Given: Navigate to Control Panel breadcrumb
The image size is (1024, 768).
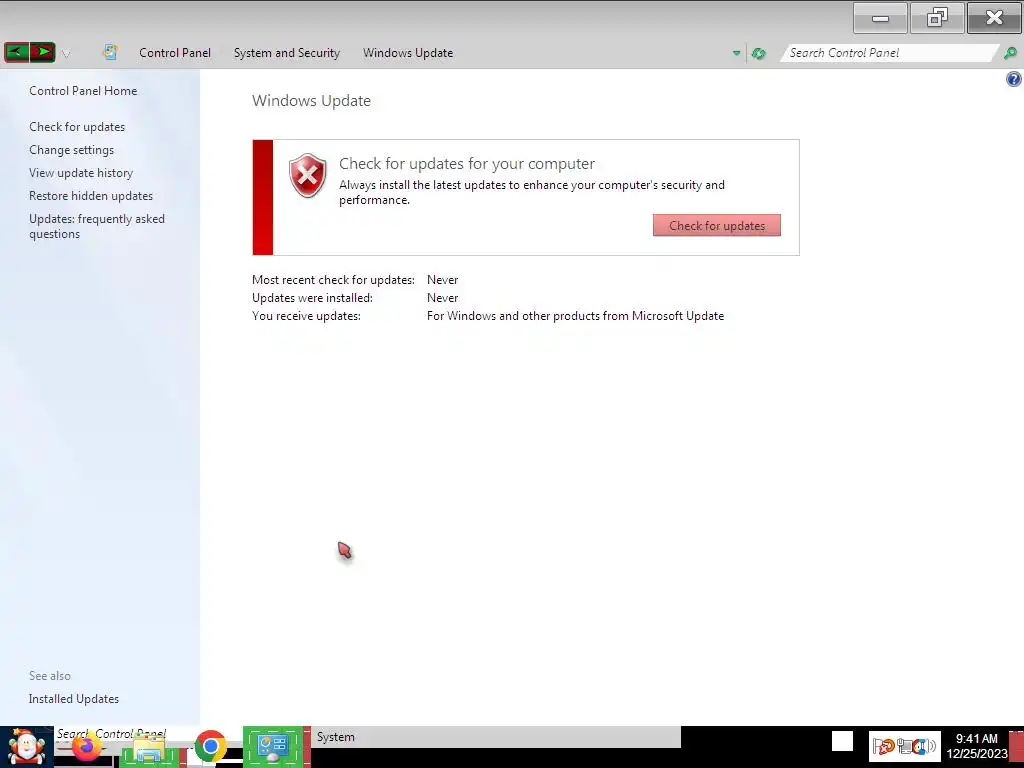Looking at the screenshot, I should tap(175, 53).
